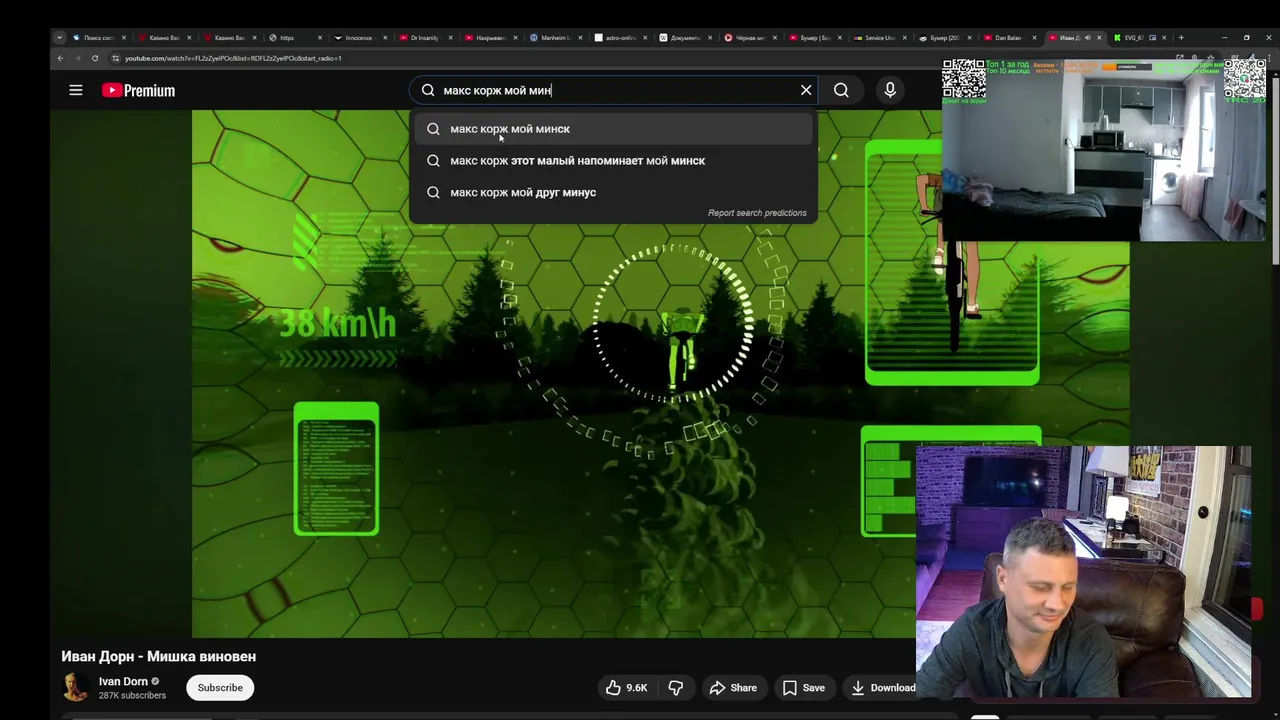Save the video to a playlist
1280x720 pixels.
pos(803,688)
